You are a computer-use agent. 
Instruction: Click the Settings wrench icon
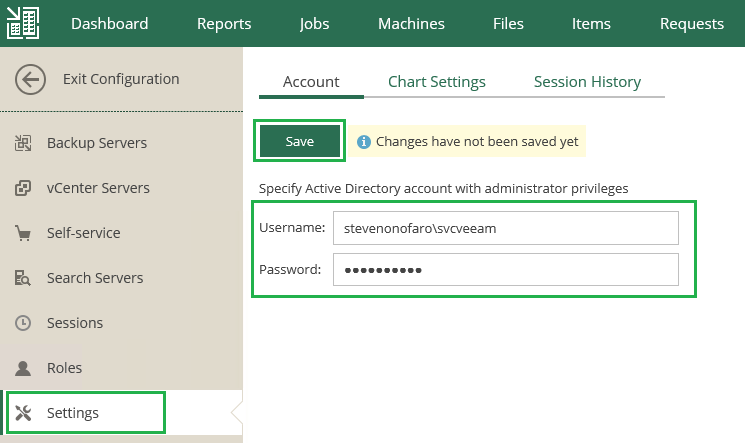[x=23, y=413]
